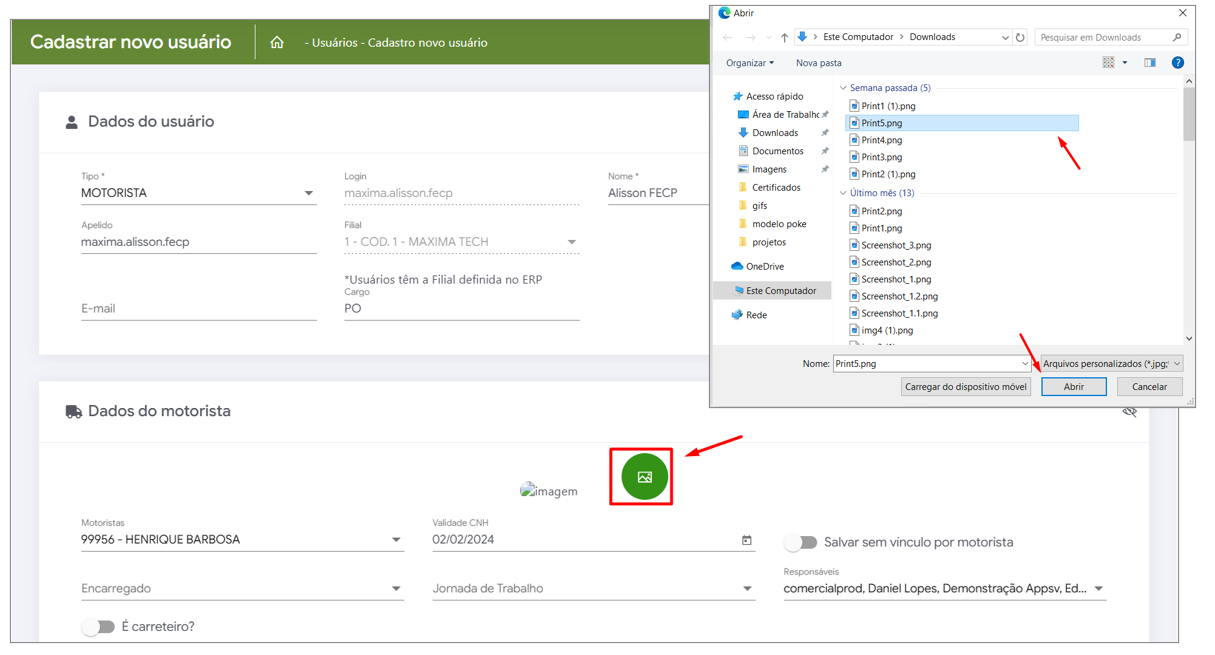Toggle the É carreteiro switch
Image resolution: width=1215 pixels, height=655 pixels.
pyautogui.click(x=97, y=627)
